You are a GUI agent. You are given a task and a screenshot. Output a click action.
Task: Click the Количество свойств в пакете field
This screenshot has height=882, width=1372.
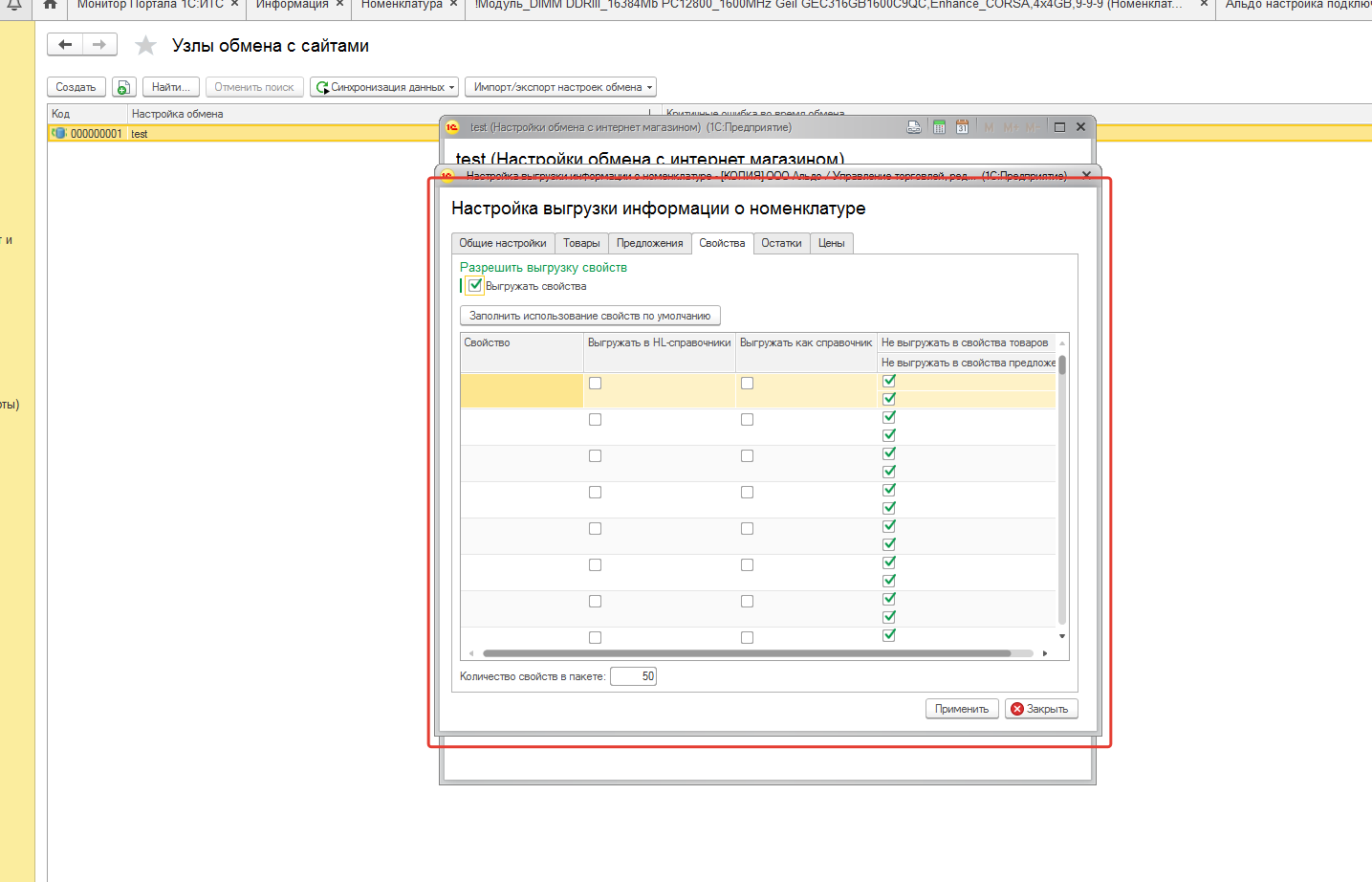tap(633, 676)
